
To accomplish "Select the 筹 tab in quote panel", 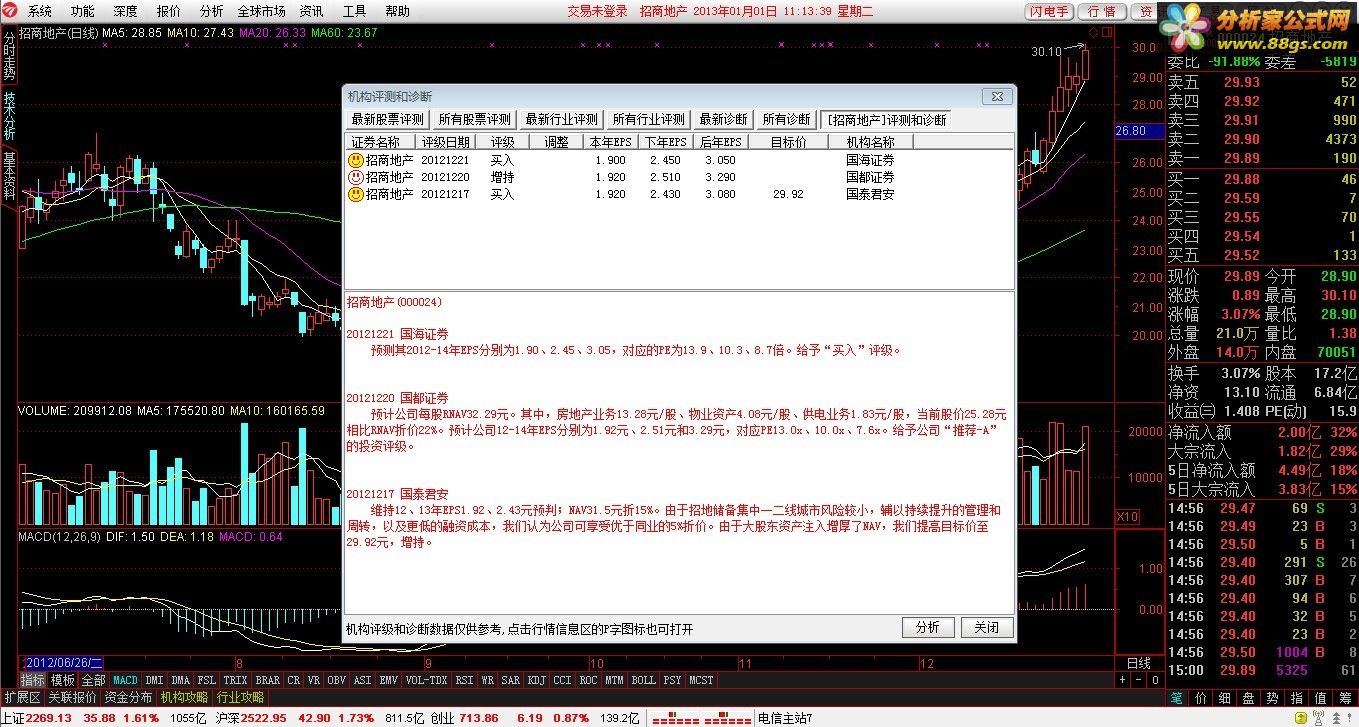I will 1346,698.
